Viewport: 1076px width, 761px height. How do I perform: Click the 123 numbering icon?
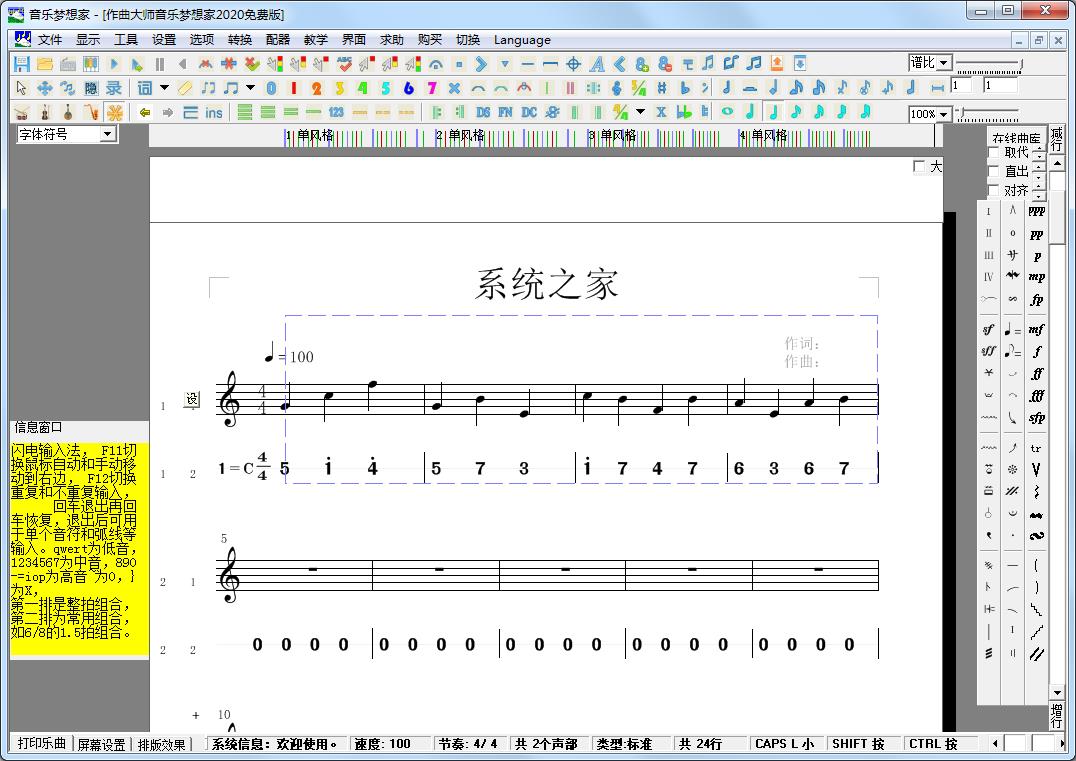point(336,112)
